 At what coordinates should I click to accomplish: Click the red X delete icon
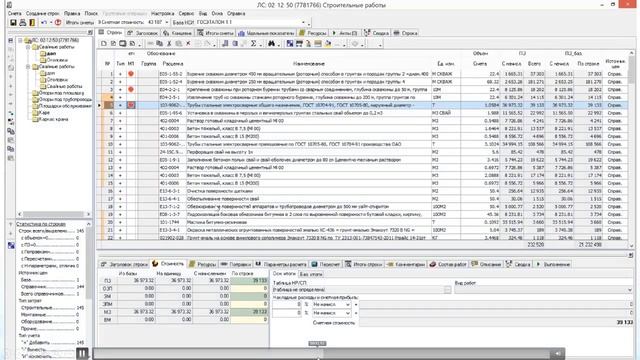188,43
